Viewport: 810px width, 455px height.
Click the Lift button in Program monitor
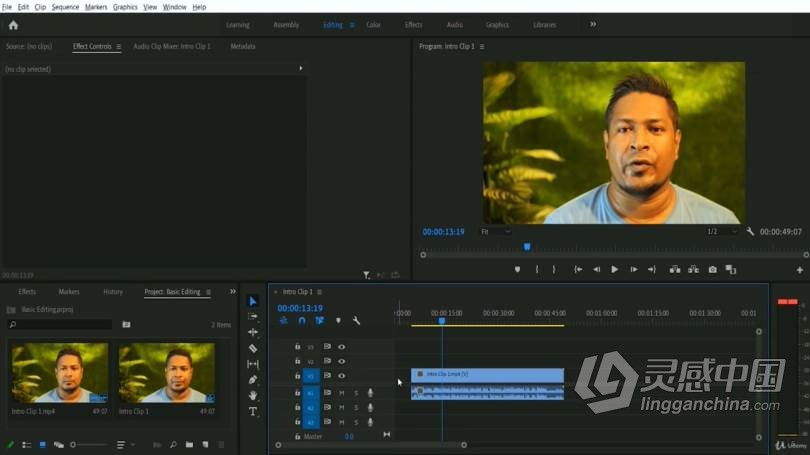675,270
